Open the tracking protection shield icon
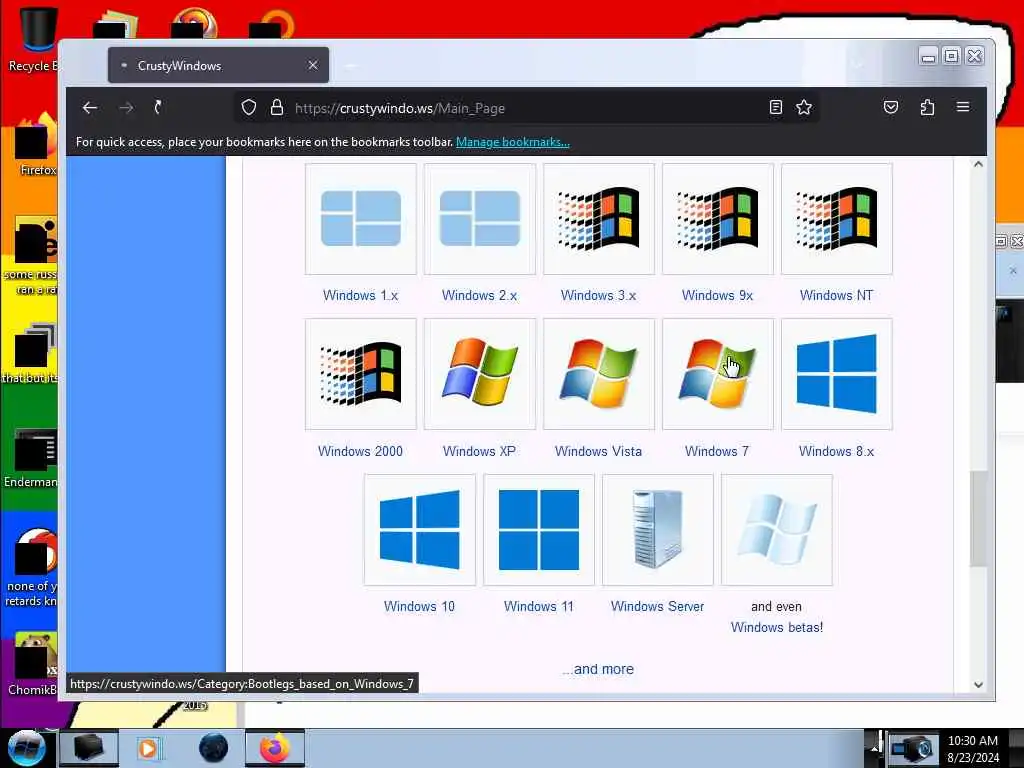 tap(249, 108)
